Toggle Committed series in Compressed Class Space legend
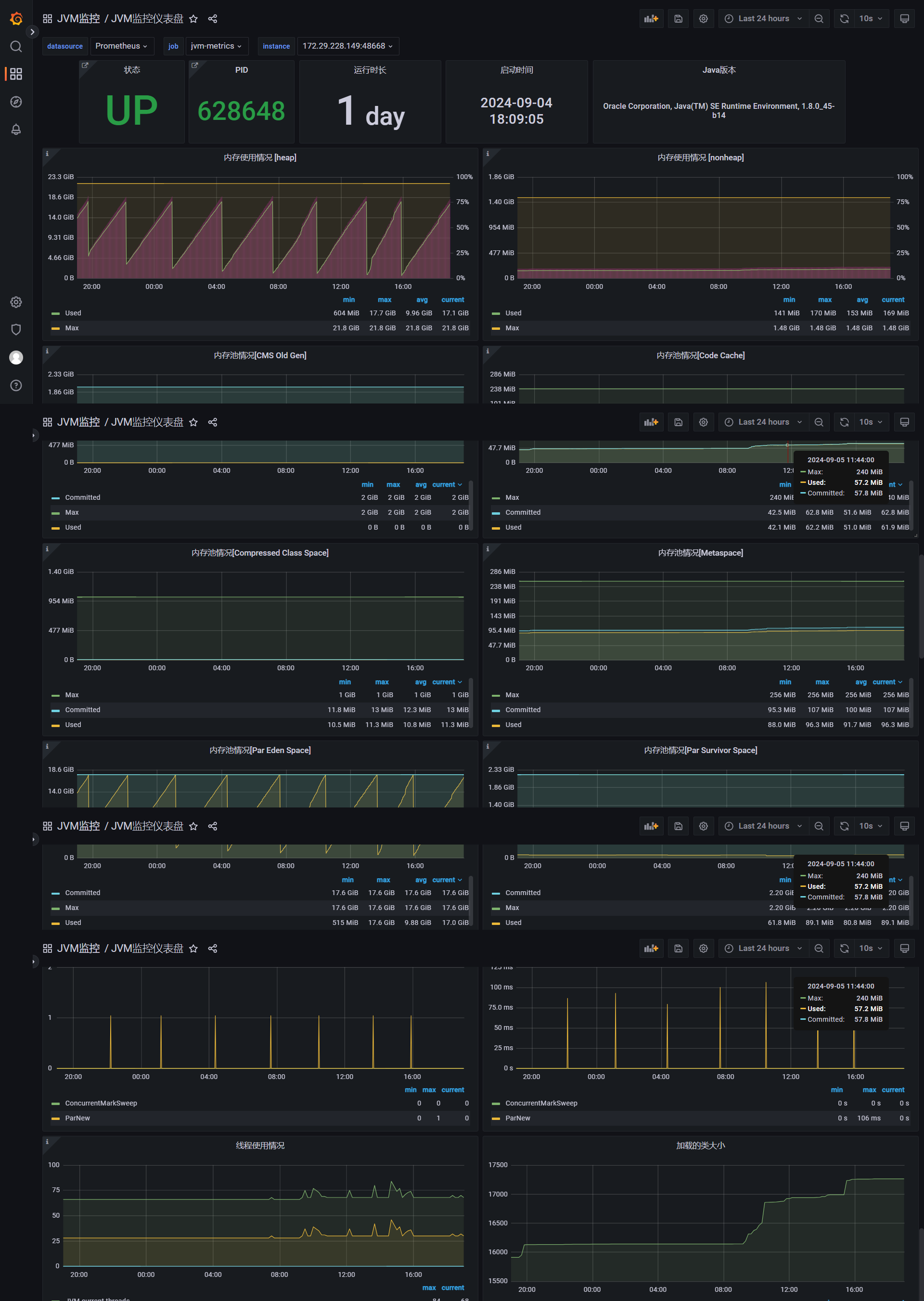Viewport: 924px width, 1301px height. tap(82, 710)
